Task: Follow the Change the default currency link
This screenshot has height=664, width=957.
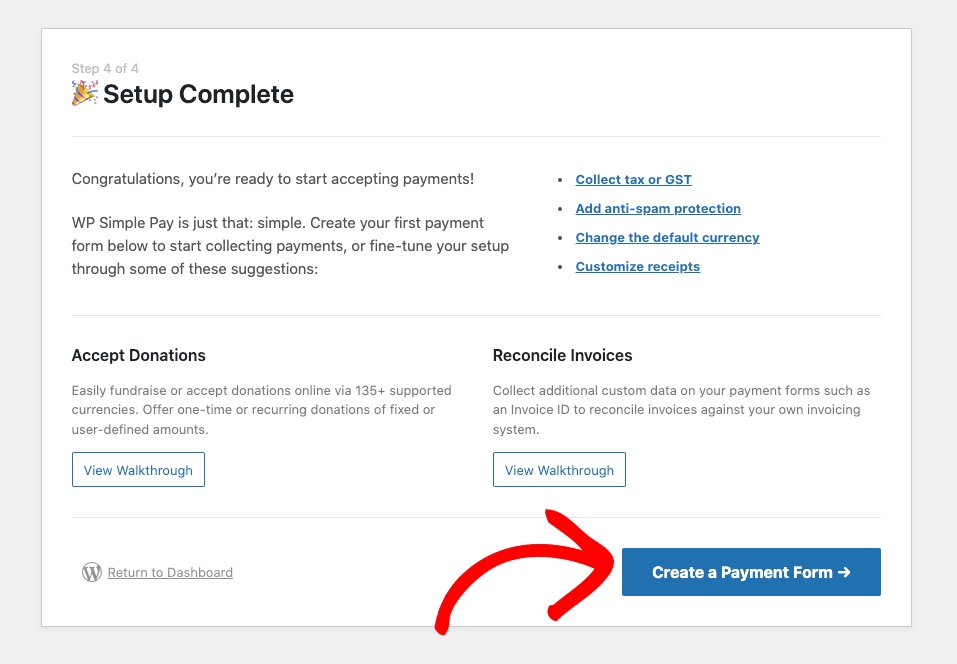Action: pos(667,238)
